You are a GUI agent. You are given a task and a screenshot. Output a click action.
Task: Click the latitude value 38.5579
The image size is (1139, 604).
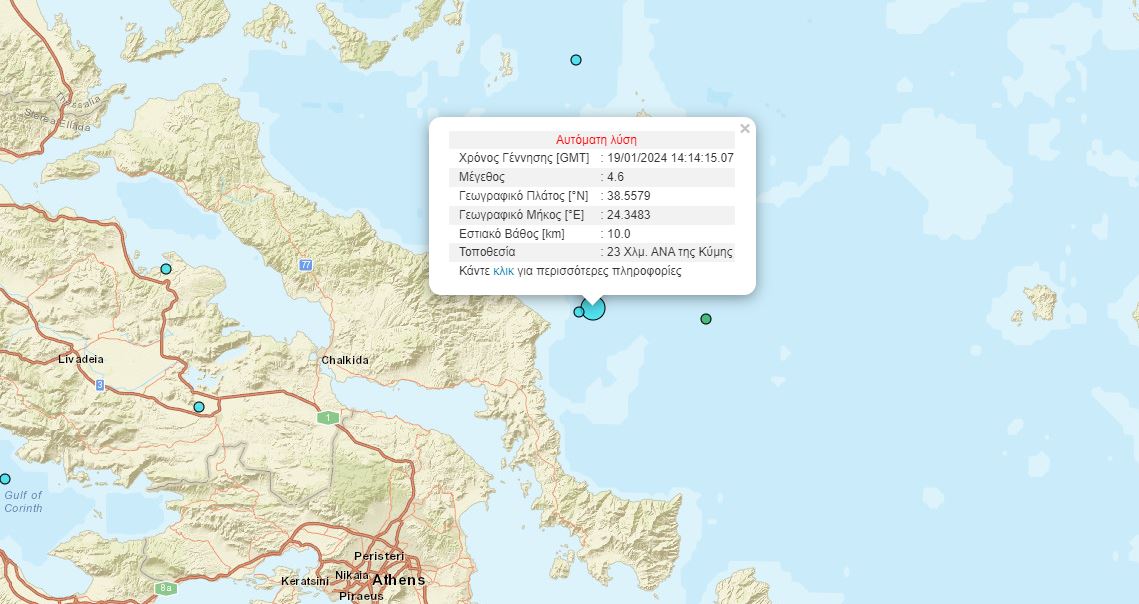coord(630,196)
